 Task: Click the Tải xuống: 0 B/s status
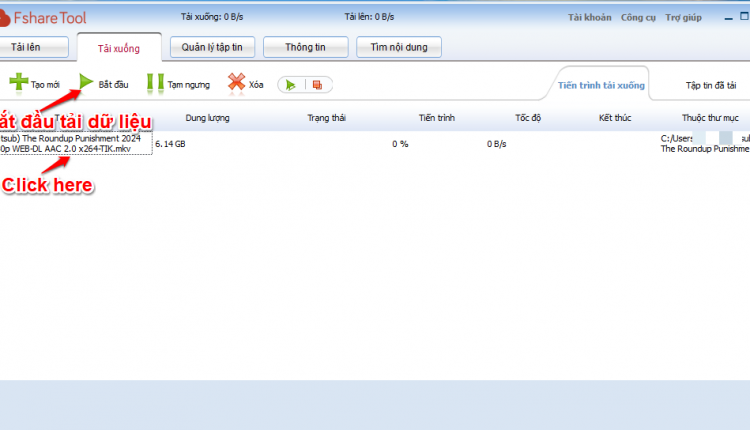(212, 17)
